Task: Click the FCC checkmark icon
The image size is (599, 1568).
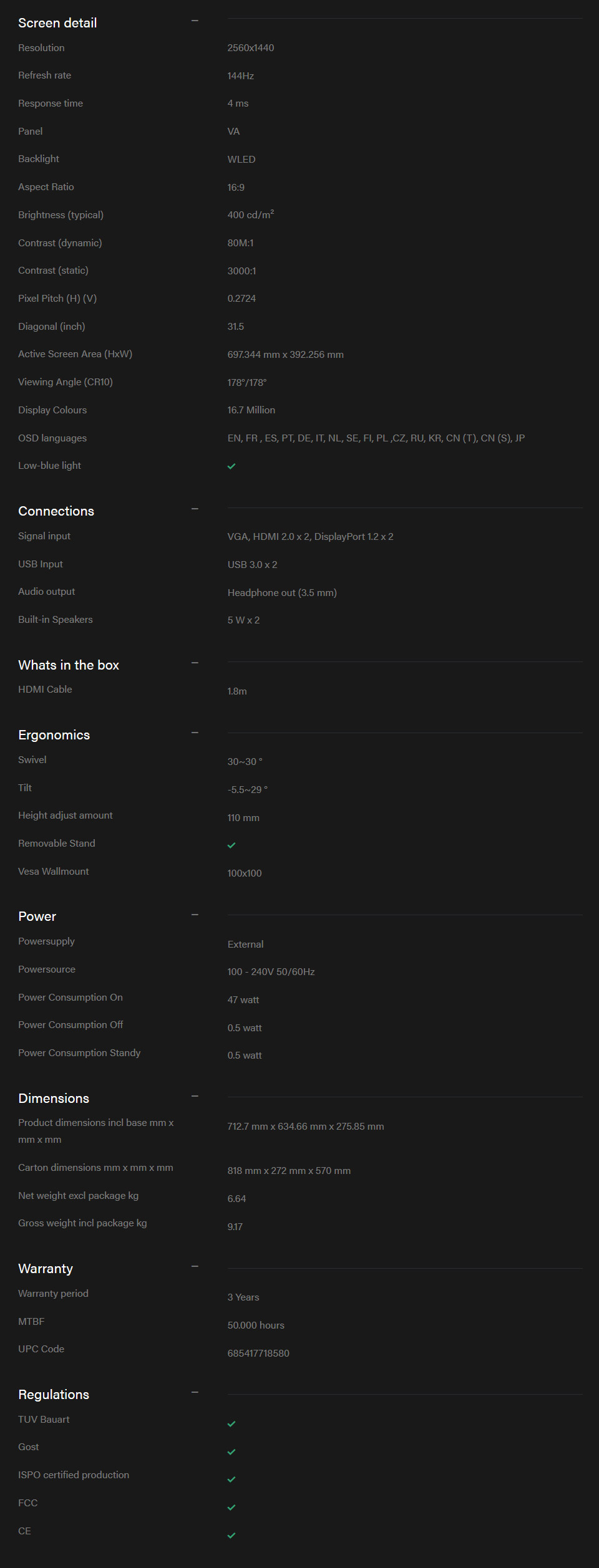Action: [x=231, y=1508]
